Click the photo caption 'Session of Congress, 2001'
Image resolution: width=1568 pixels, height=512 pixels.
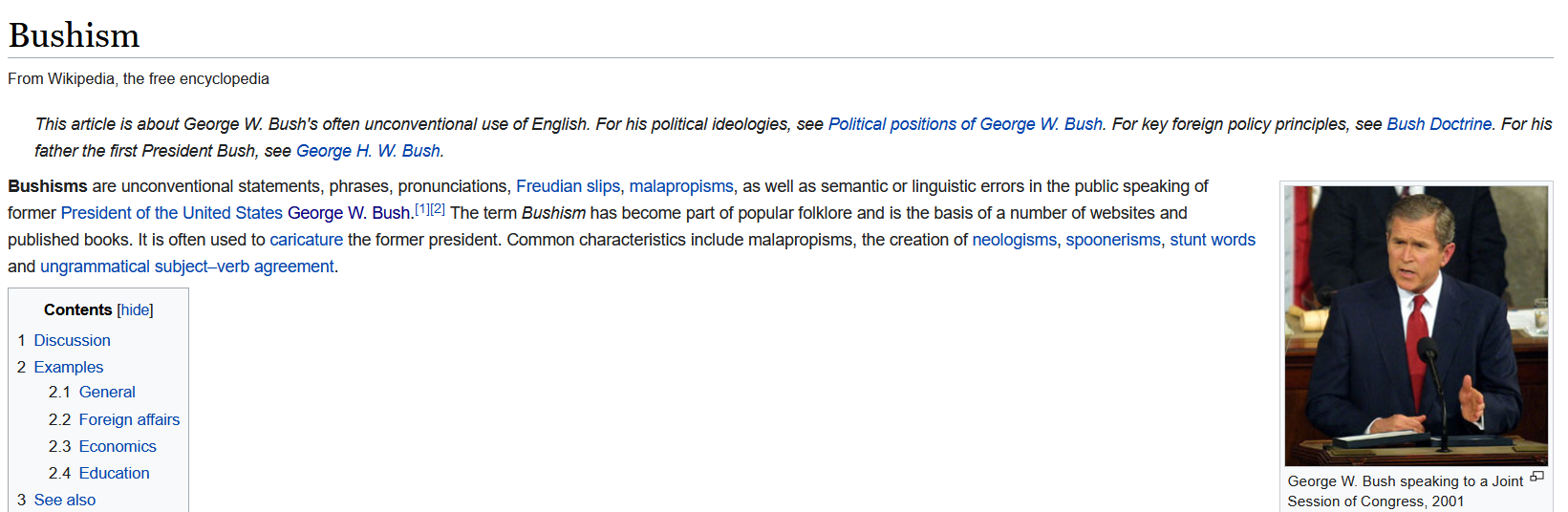1375,501
